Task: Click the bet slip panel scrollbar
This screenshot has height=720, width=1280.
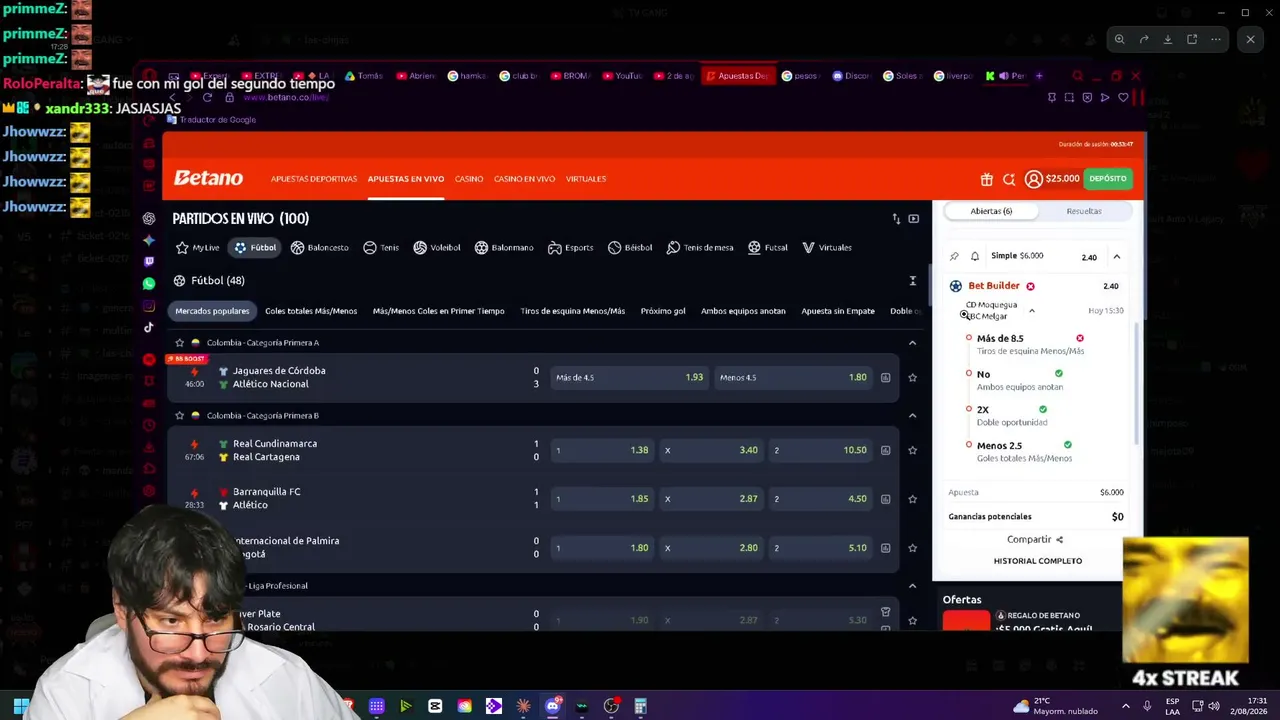Action: coord(1138,385)
